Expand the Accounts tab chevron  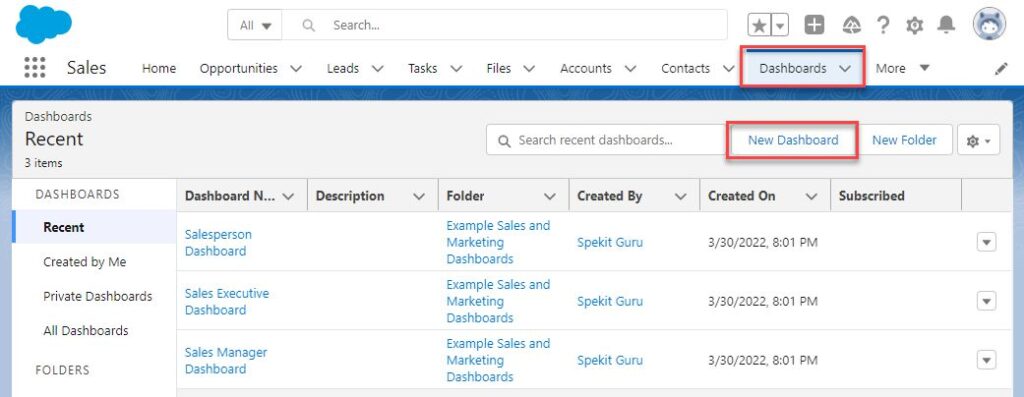pyautogui.click(x=630, y=69)
